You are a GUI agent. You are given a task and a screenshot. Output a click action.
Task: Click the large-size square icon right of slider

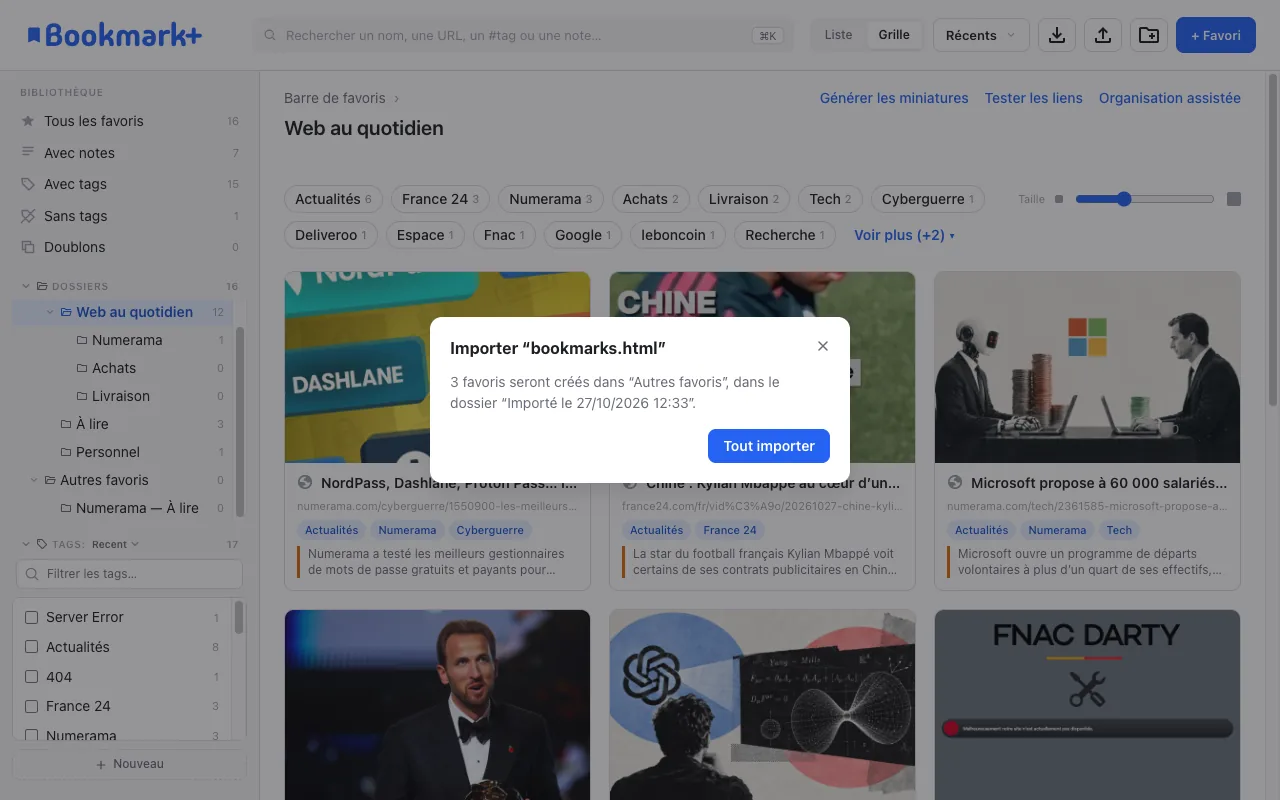[1234, 199]
